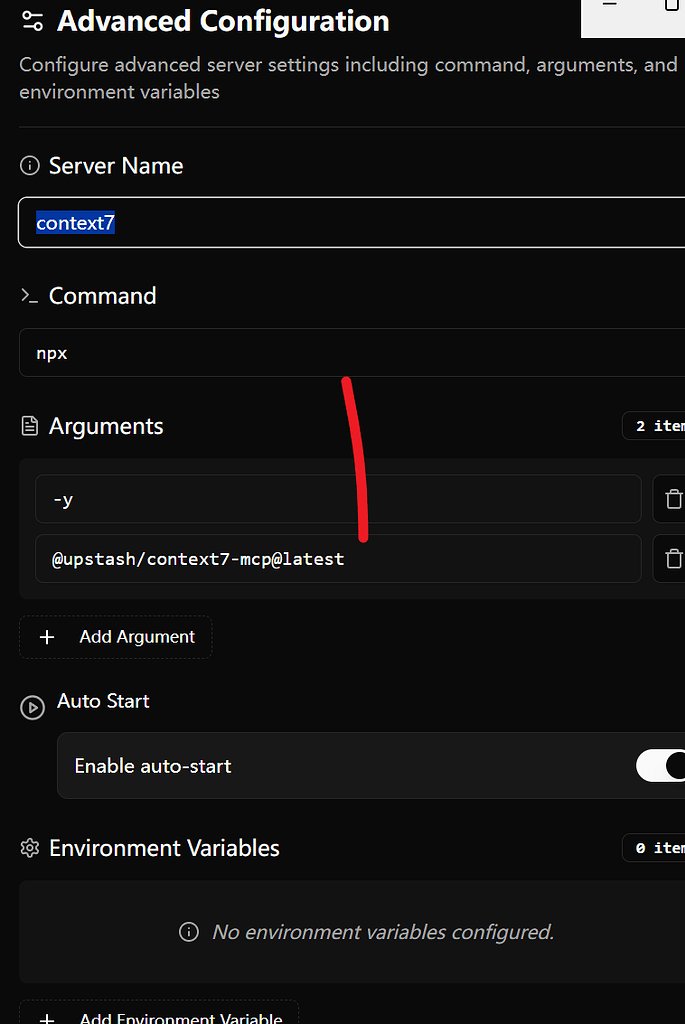This screenshot has height=1024, width=685.
Task: Click the Auto Start play circle icon
Action: (33, 707)
